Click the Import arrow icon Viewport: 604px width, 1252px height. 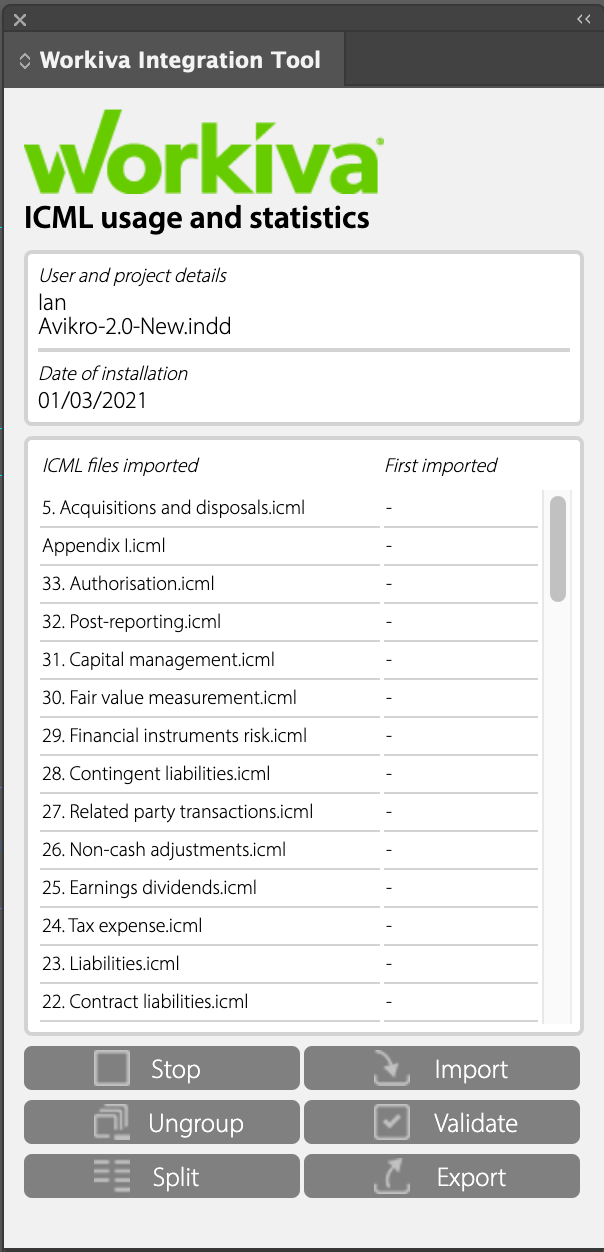(x=391, y=1069)
